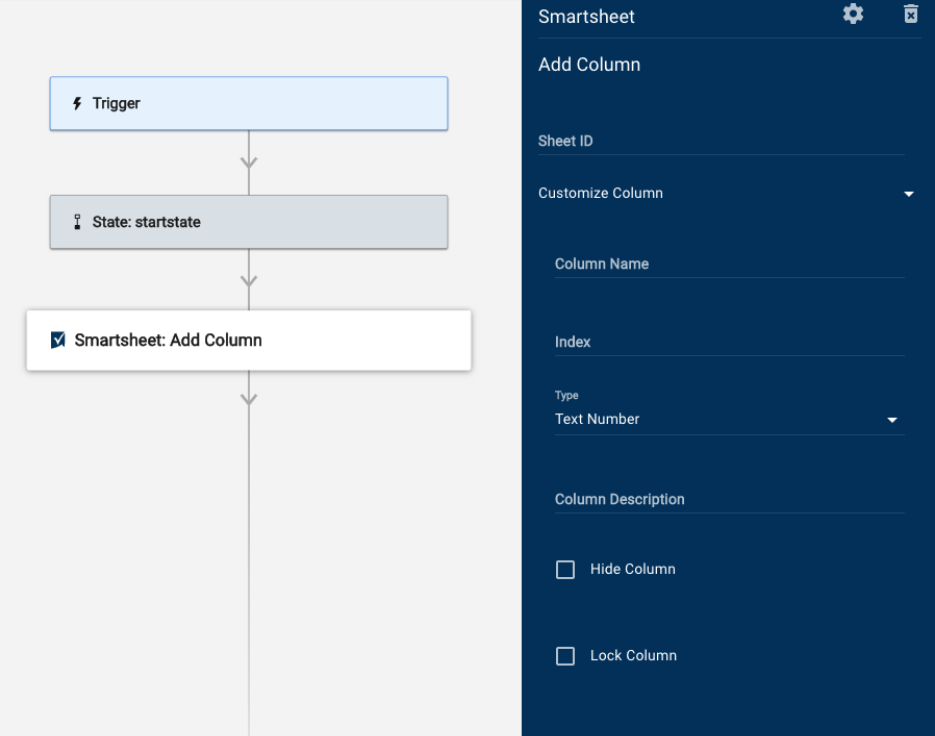
Task: Select the Trigger block in the workflow
Action: (248, 102)
